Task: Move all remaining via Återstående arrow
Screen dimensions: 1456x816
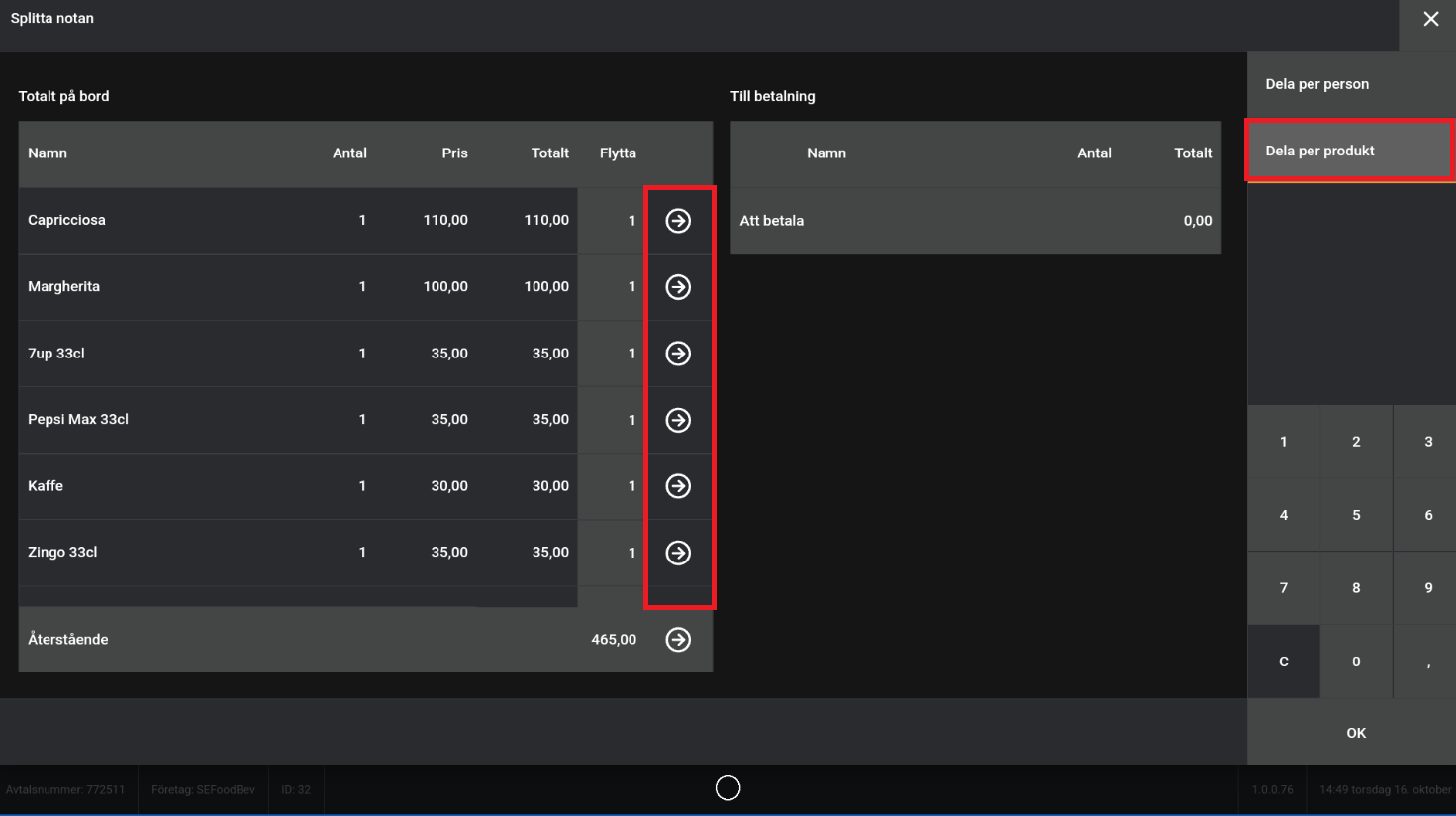Action: coord(678,640)
